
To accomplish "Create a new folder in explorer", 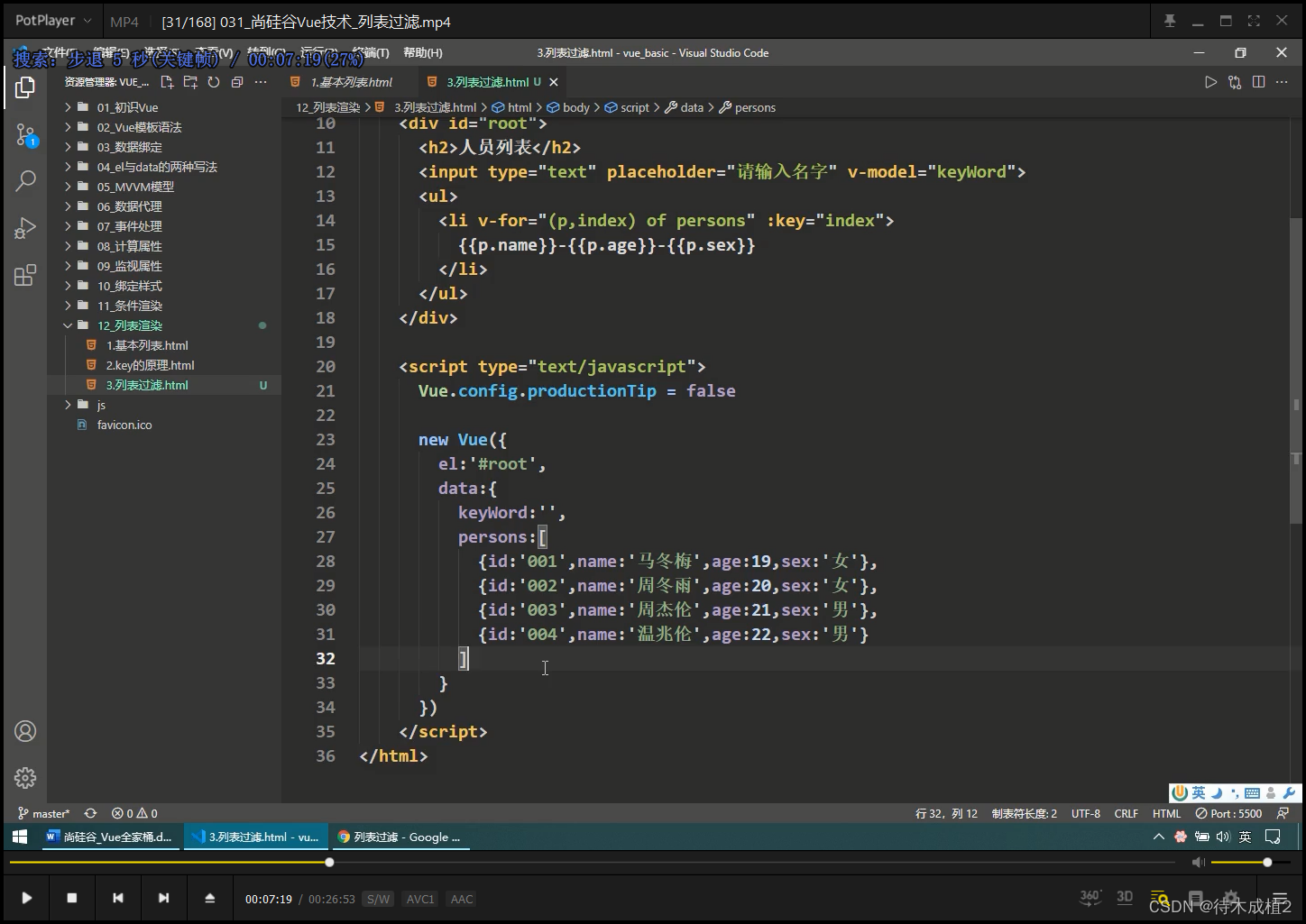I will 190,82.
